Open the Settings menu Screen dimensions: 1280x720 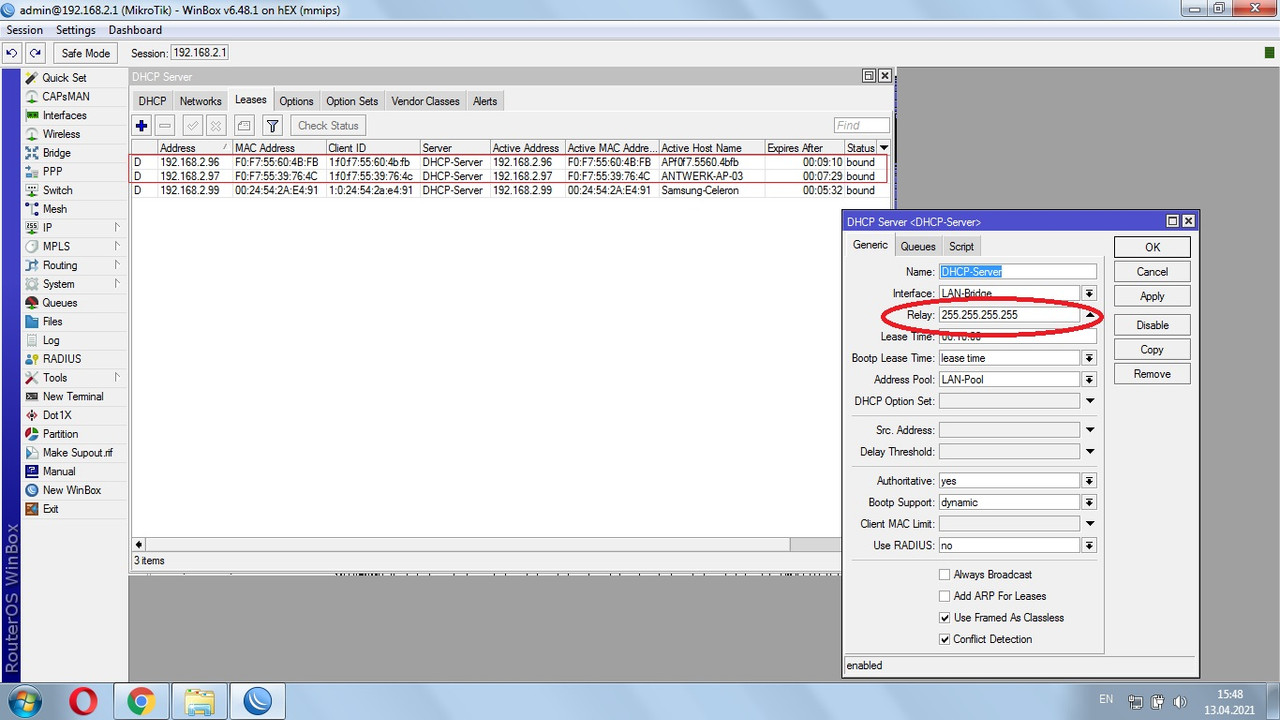[76, 30]
